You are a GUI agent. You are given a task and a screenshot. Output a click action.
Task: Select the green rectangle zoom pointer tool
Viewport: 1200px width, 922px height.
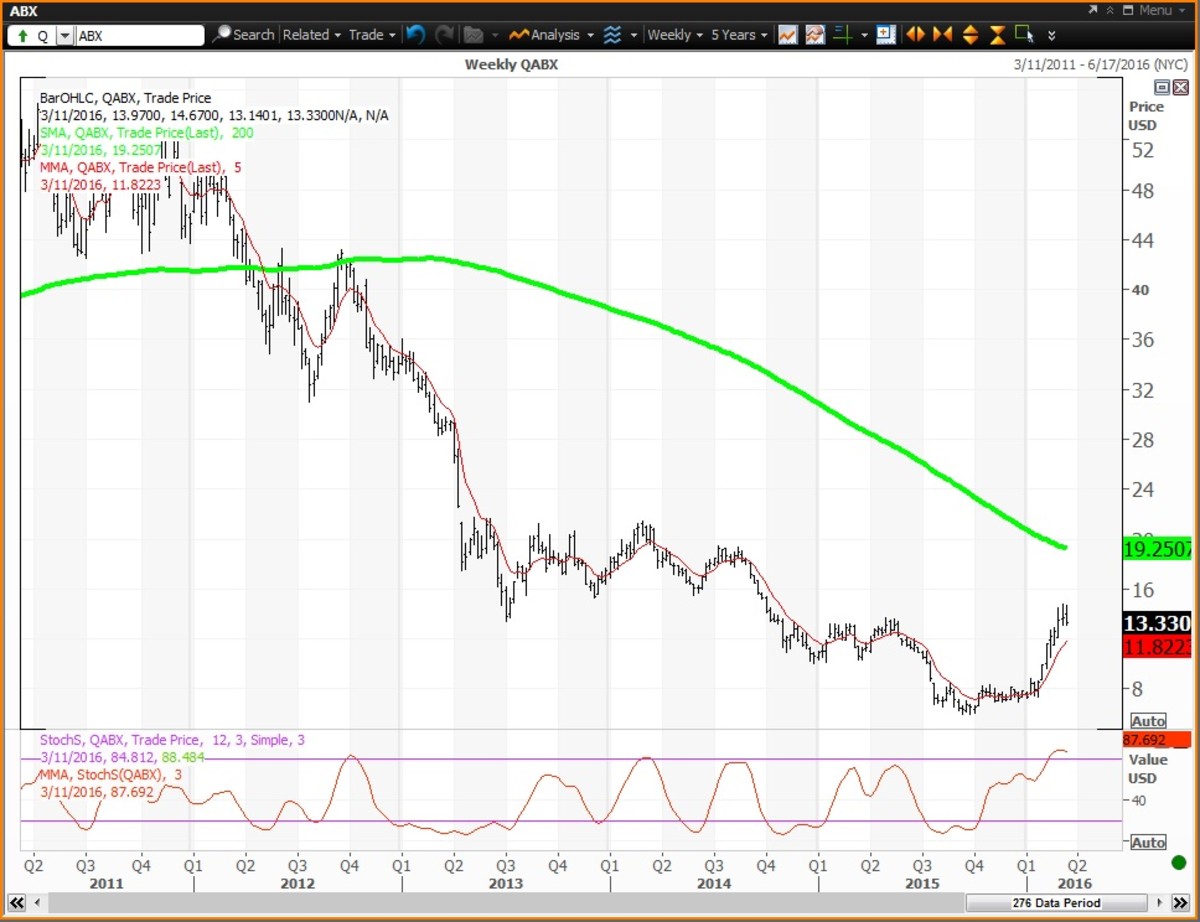click(x=1024, y=35)
